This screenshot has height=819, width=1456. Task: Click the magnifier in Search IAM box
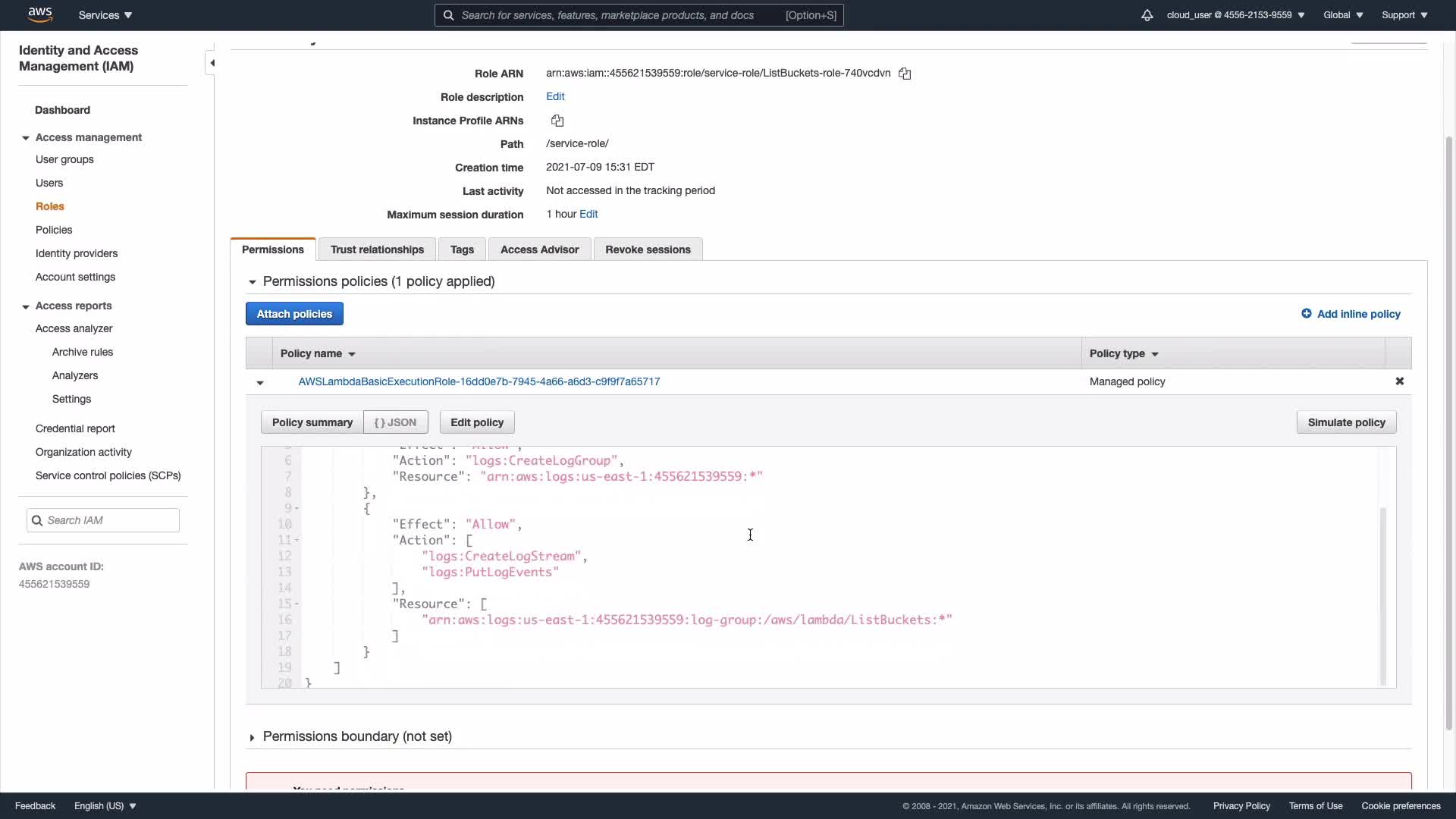(37, 520)
